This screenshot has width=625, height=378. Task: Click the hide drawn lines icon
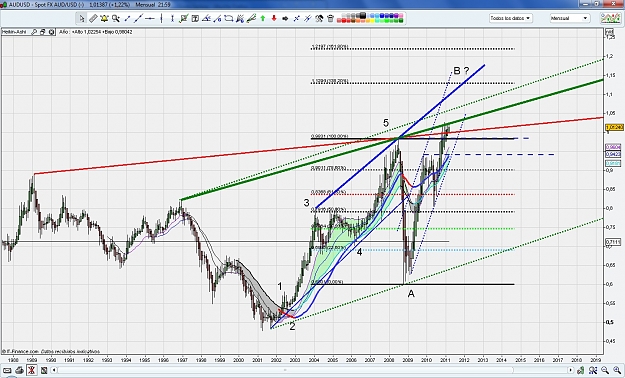[x=307, y=18]
